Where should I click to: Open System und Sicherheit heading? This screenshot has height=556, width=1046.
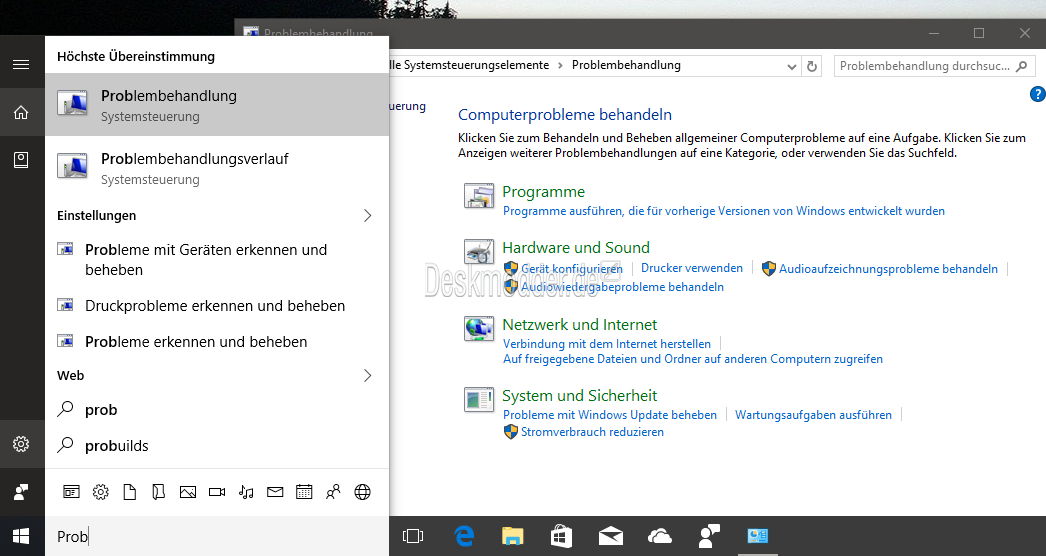[580, 396]
